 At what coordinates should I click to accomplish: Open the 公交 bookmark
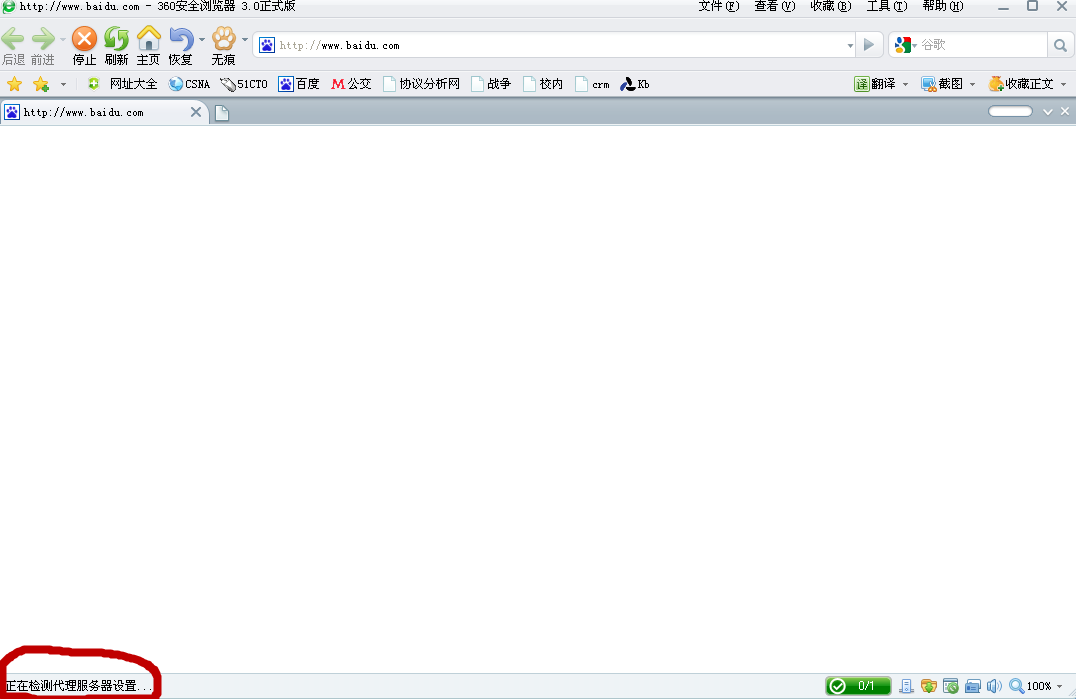click(x=351, y=84)
